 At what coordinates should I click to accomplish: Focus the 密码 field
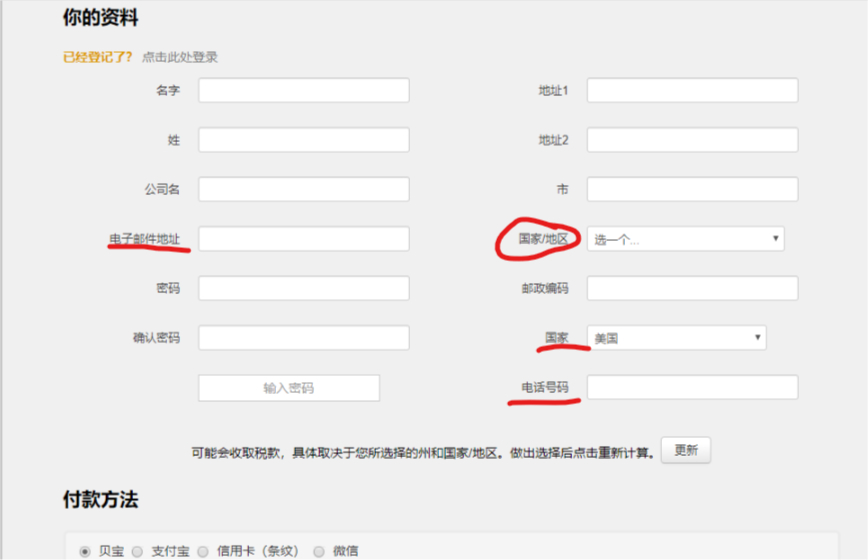(x=303, y=288)
